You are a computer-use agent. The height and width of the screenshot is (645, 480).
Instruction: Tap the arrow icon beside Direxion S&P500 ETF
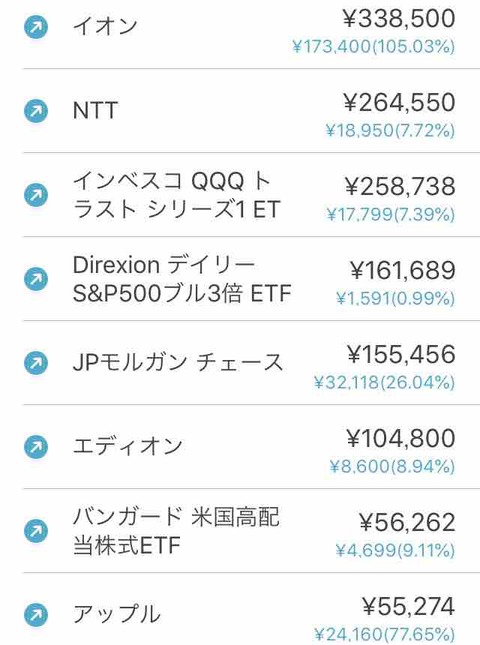pos(36,279)
